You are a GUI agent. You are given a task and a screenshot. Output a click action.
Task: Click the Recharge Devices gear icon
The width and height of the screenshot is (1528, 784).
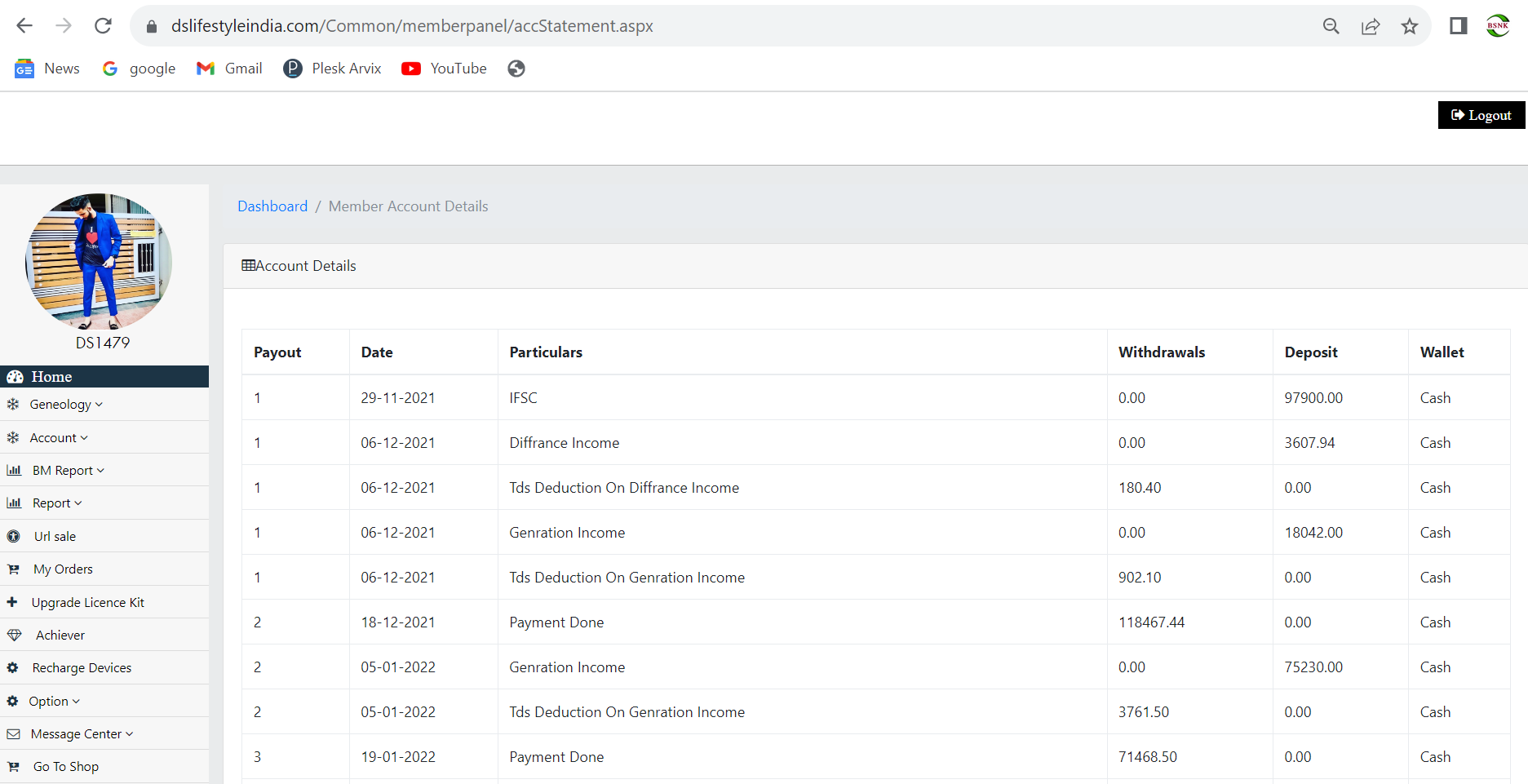[x=14, y=667]
